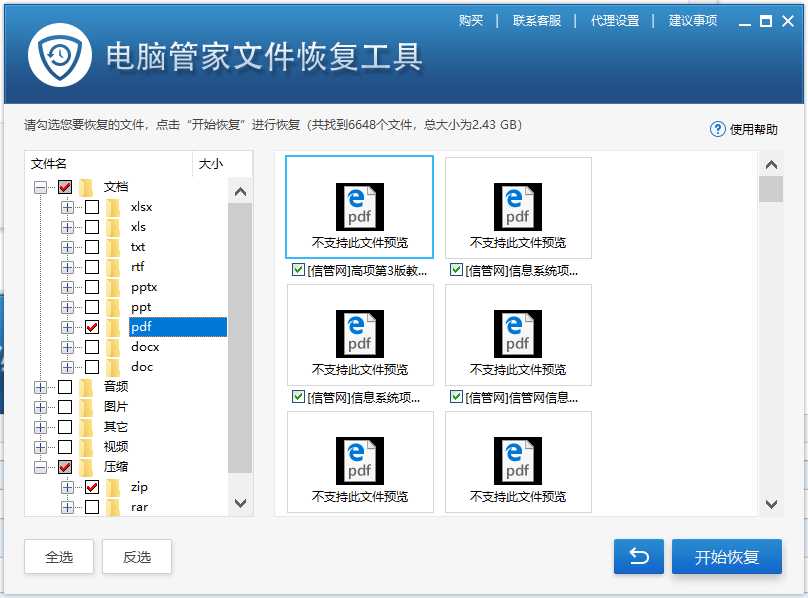The width and height of the screenshot is (808, 598).
Task: Uncheck the zip folder checkbox
Action: click(92, 487)
